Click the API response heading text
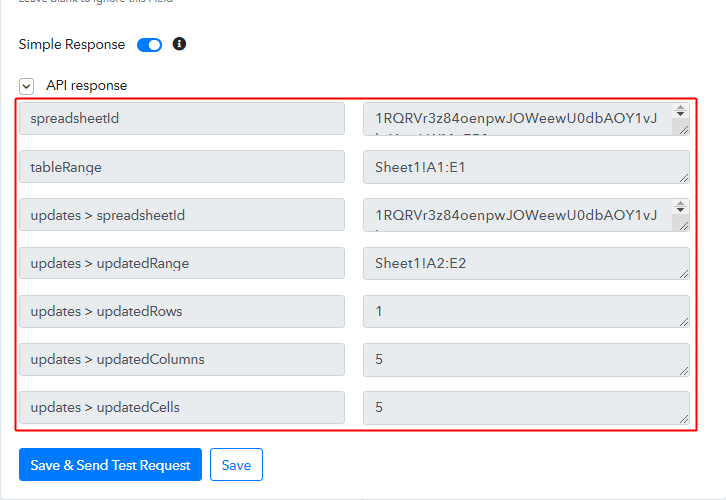This screenshot has width=726, height=500. click(87, 86)
